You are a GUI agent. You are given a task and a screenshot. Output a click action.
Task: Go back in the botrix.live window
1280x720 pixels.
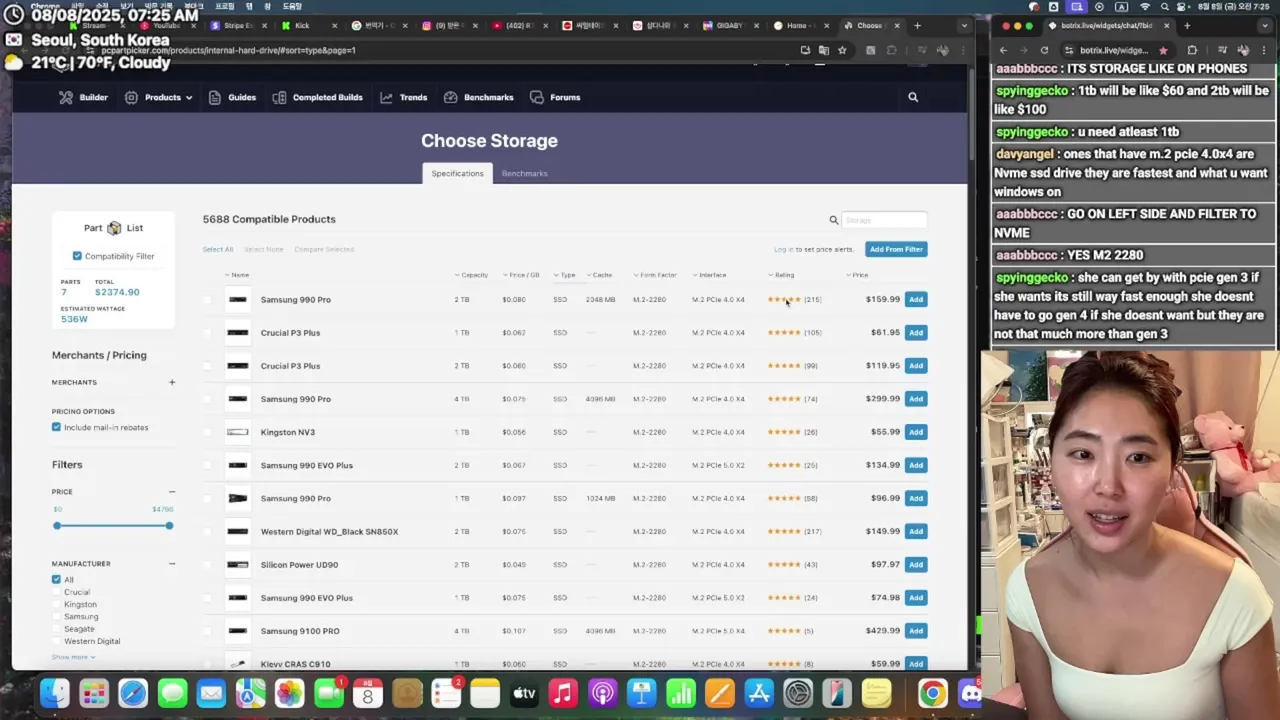[x=1003, y=50]
